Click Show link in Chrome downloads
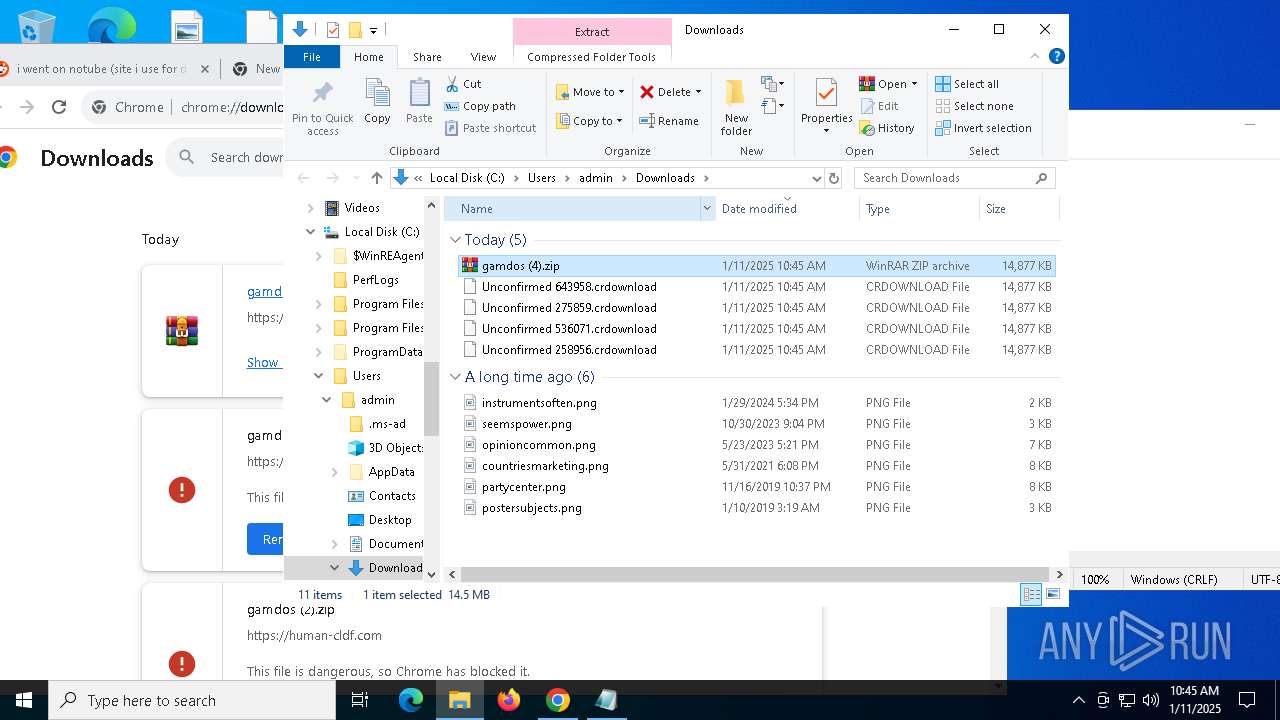1280x720 pixels. [263, 362]
